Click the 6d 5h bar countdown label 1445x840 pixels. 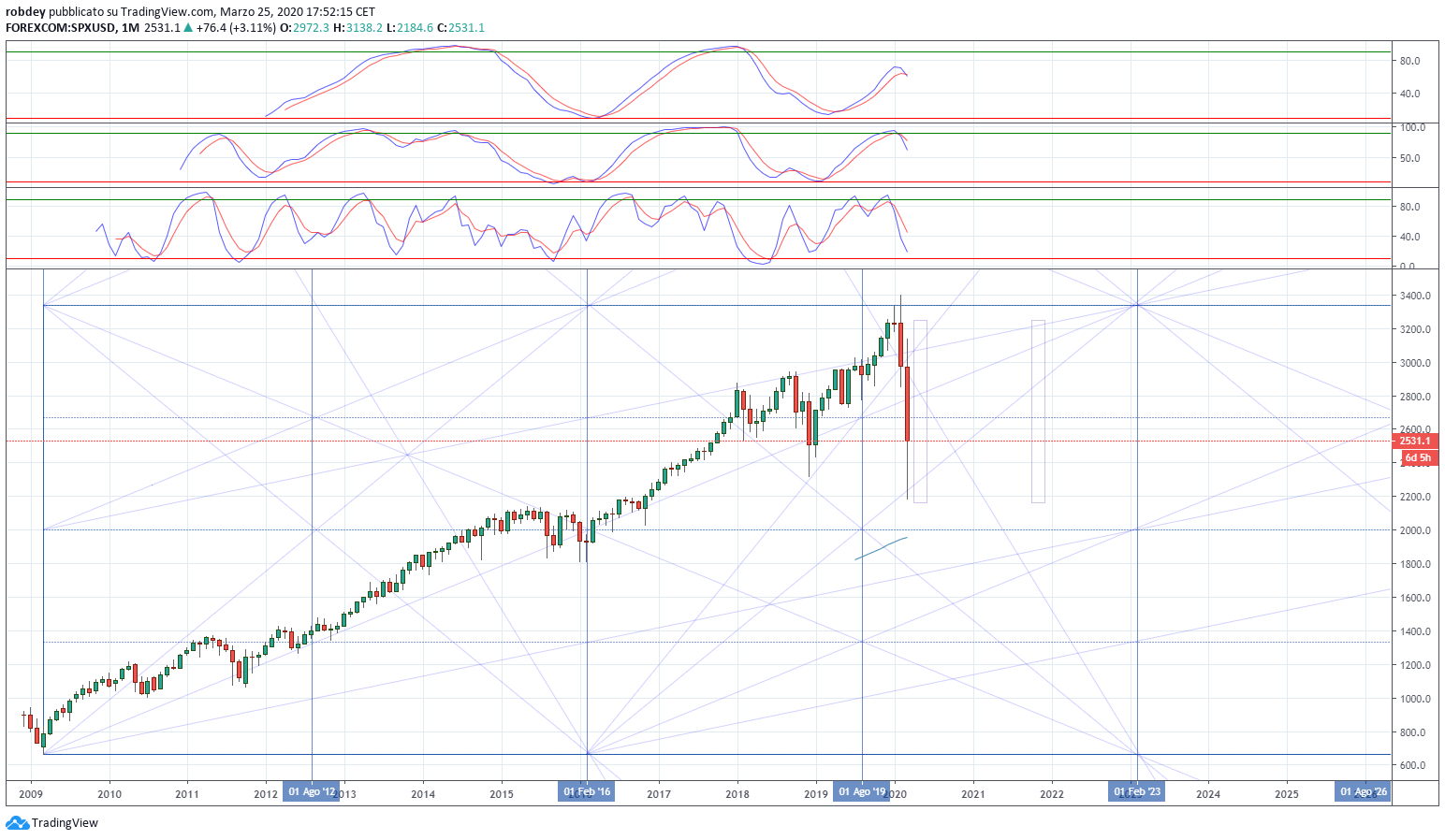click(1417, 457)
